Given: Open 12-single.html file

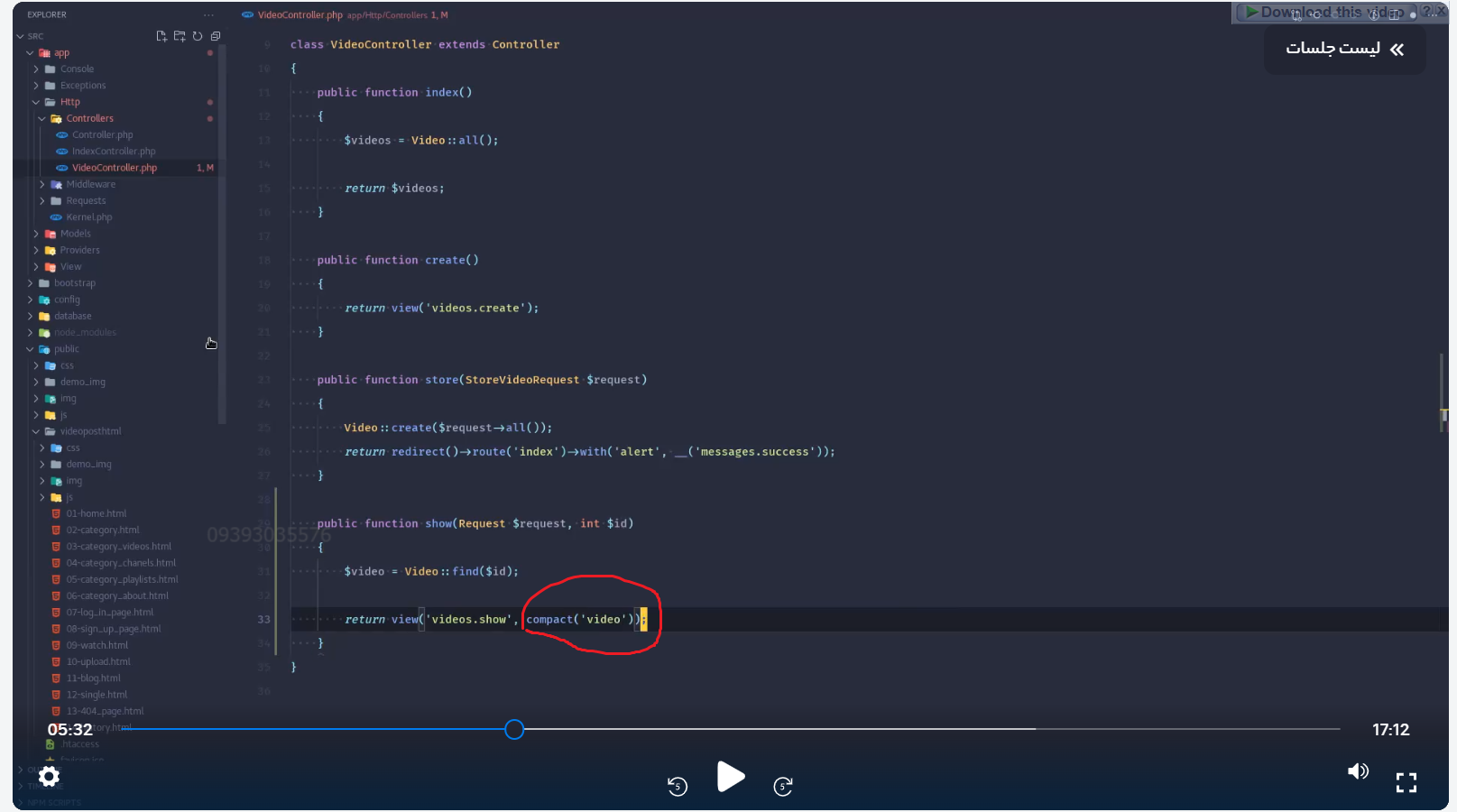Looking at the screenshot, I should point(97,695).
